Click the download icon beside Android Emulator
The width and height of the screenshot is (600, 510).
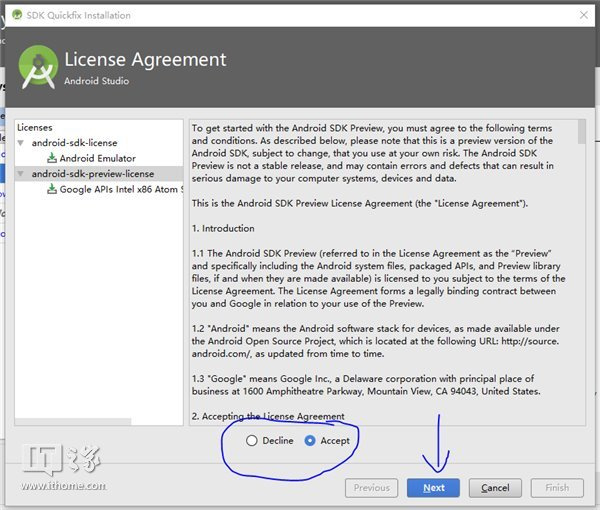51,158
